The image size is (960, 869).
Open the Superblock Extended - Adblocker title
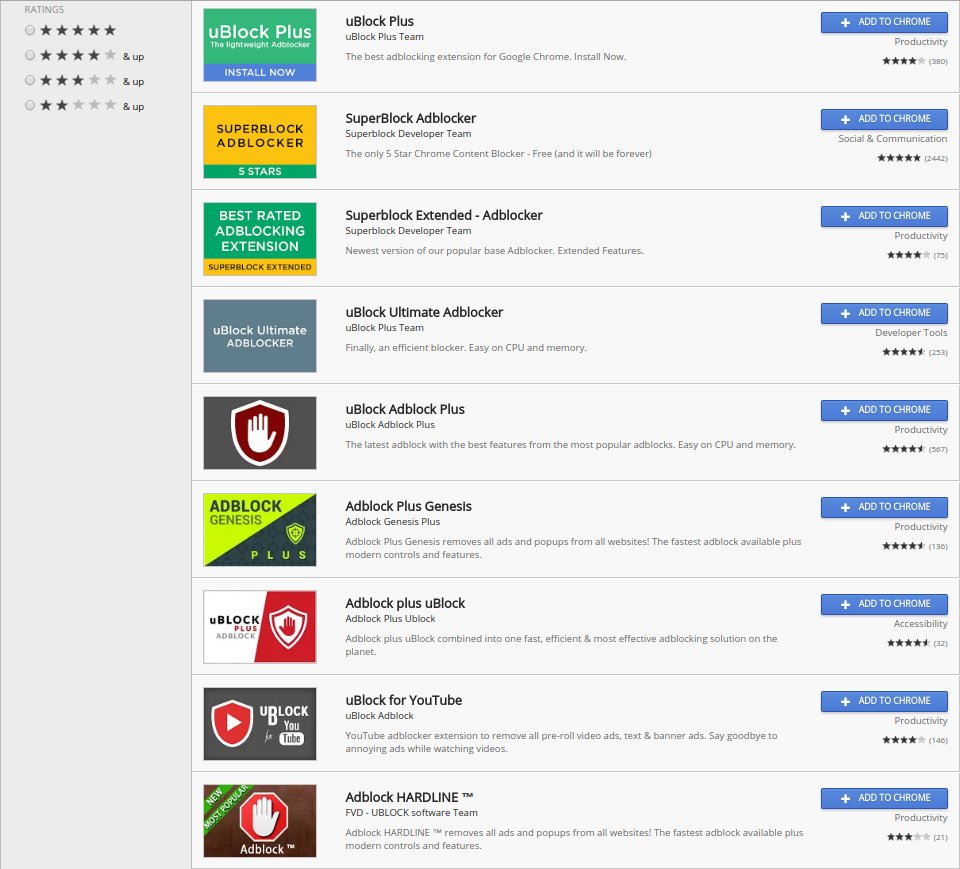pos(444,215)
